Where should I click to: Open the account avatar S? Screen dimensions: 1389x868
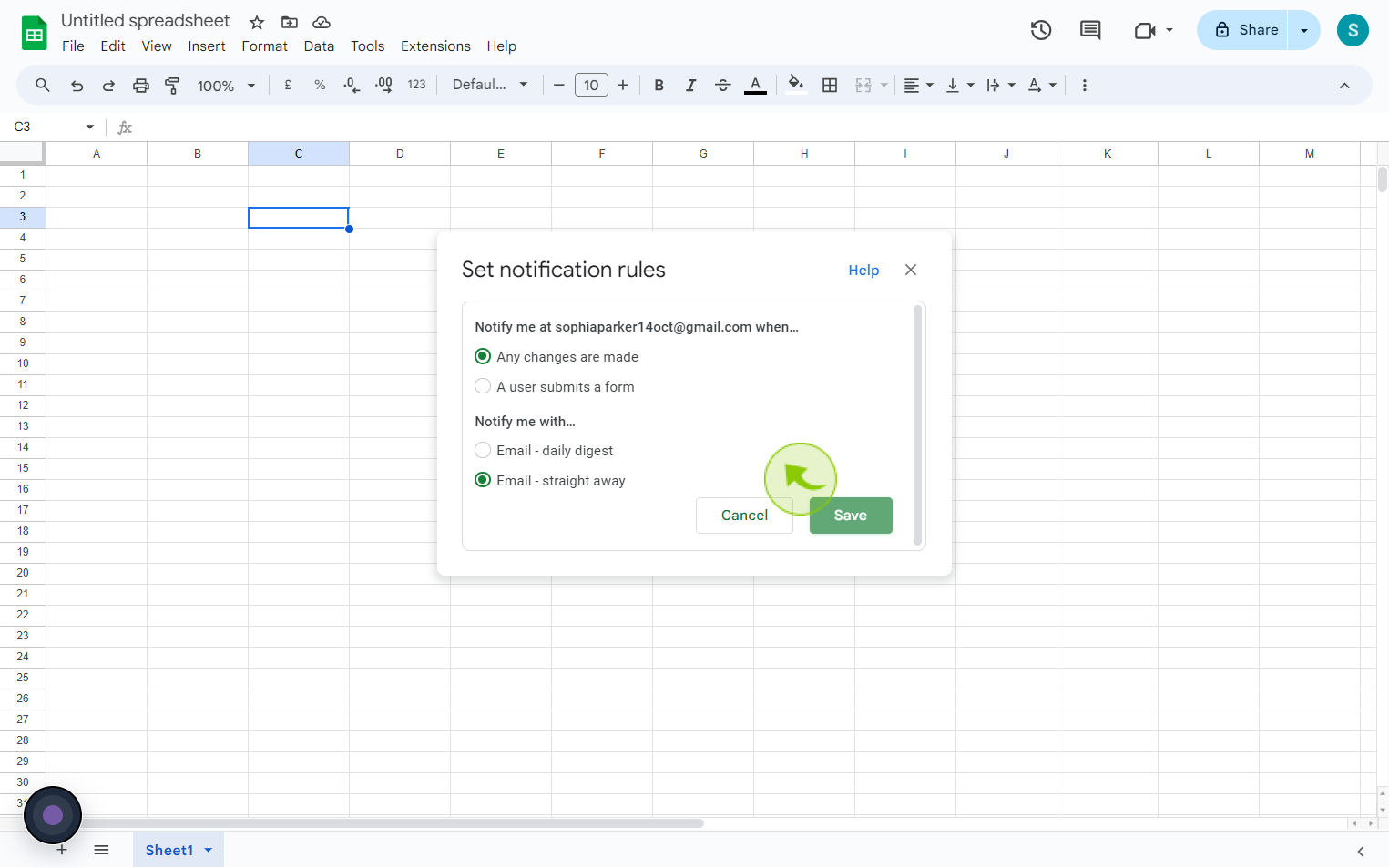click(x=1353, y=30)
